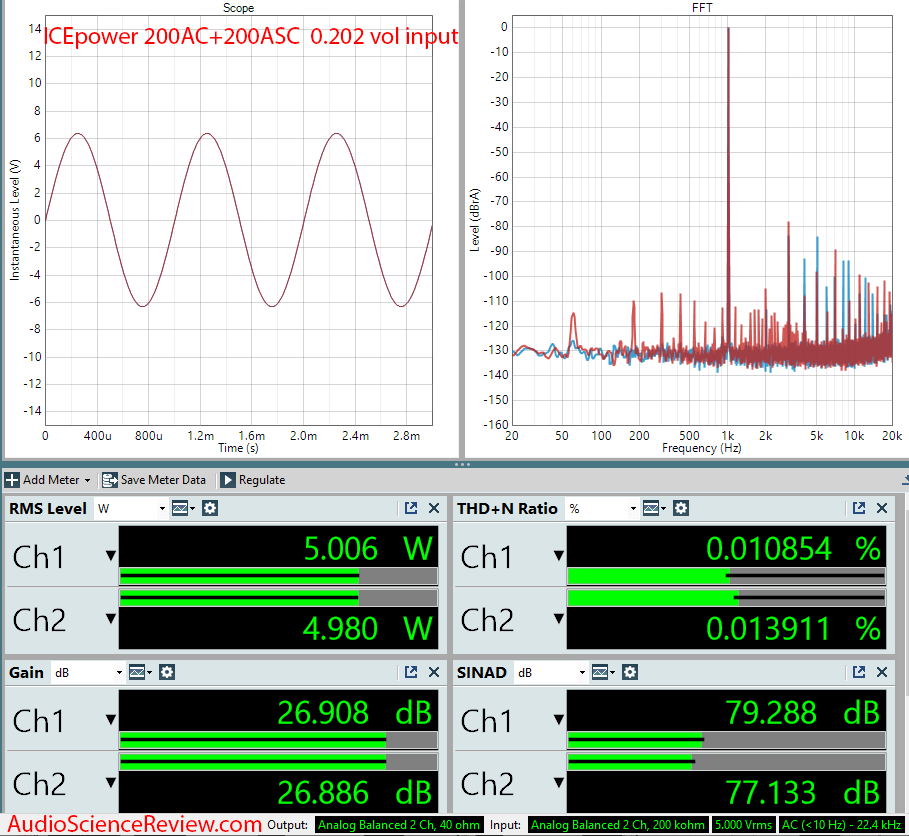Click Save Meter Data
Image resolution: width=909 pixels, height=836 pixels.
coord(154,480)
